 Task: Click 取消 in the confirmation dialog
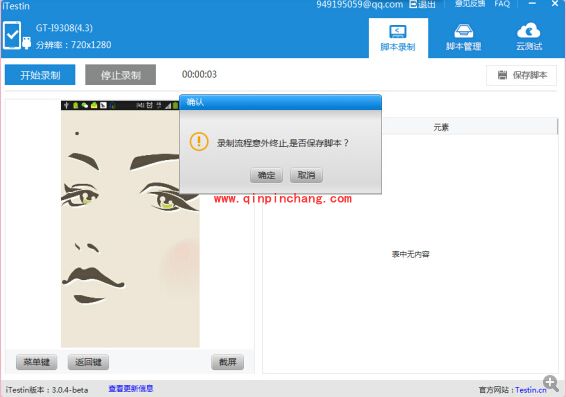[306, 175]
